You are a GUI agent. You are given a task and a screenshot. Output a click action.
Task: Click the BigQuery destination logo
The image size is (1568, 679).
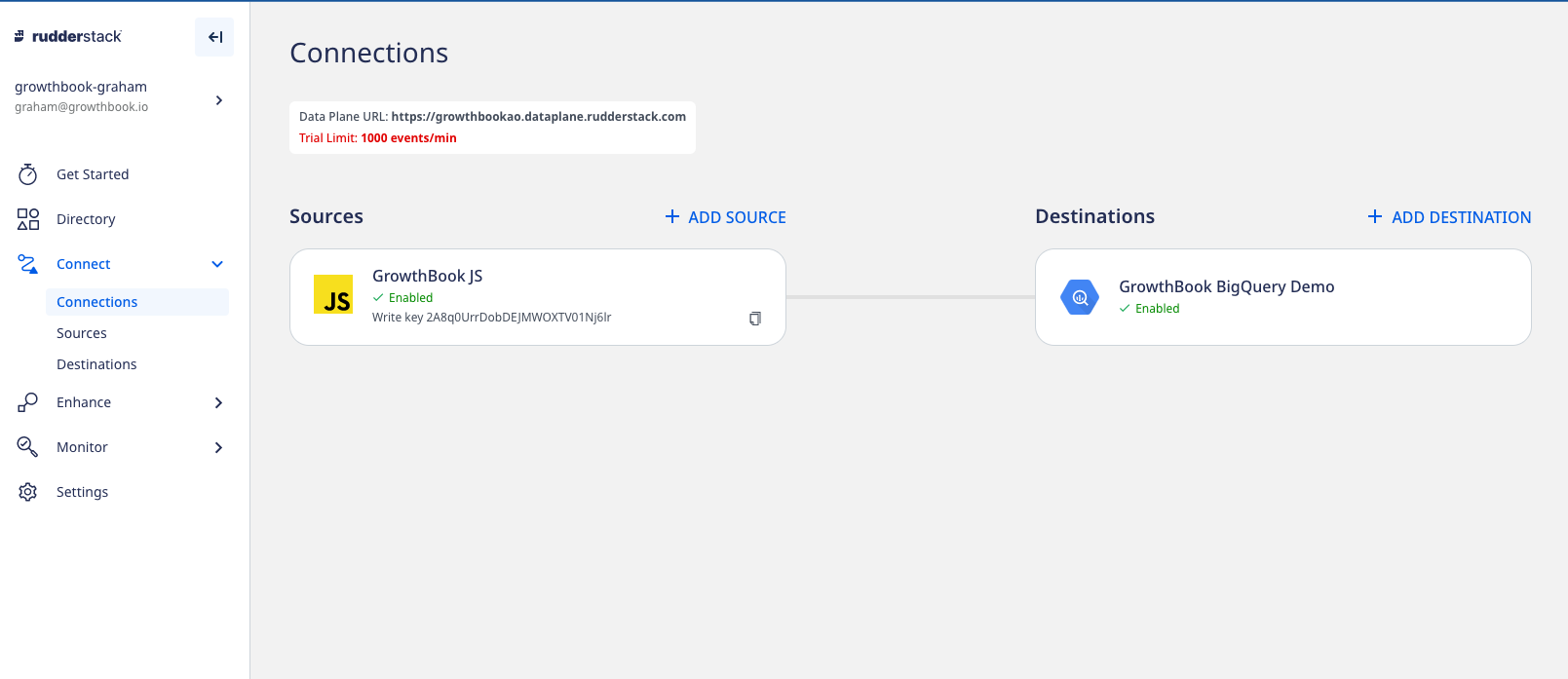click(1080, 297)
